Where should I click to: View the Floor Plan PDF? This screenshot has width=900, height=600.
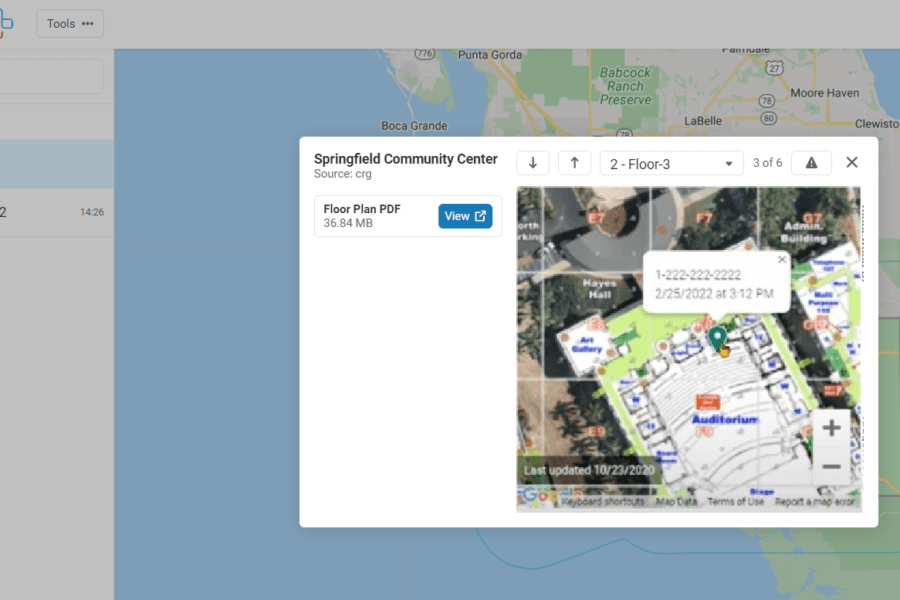coord(465,216)
